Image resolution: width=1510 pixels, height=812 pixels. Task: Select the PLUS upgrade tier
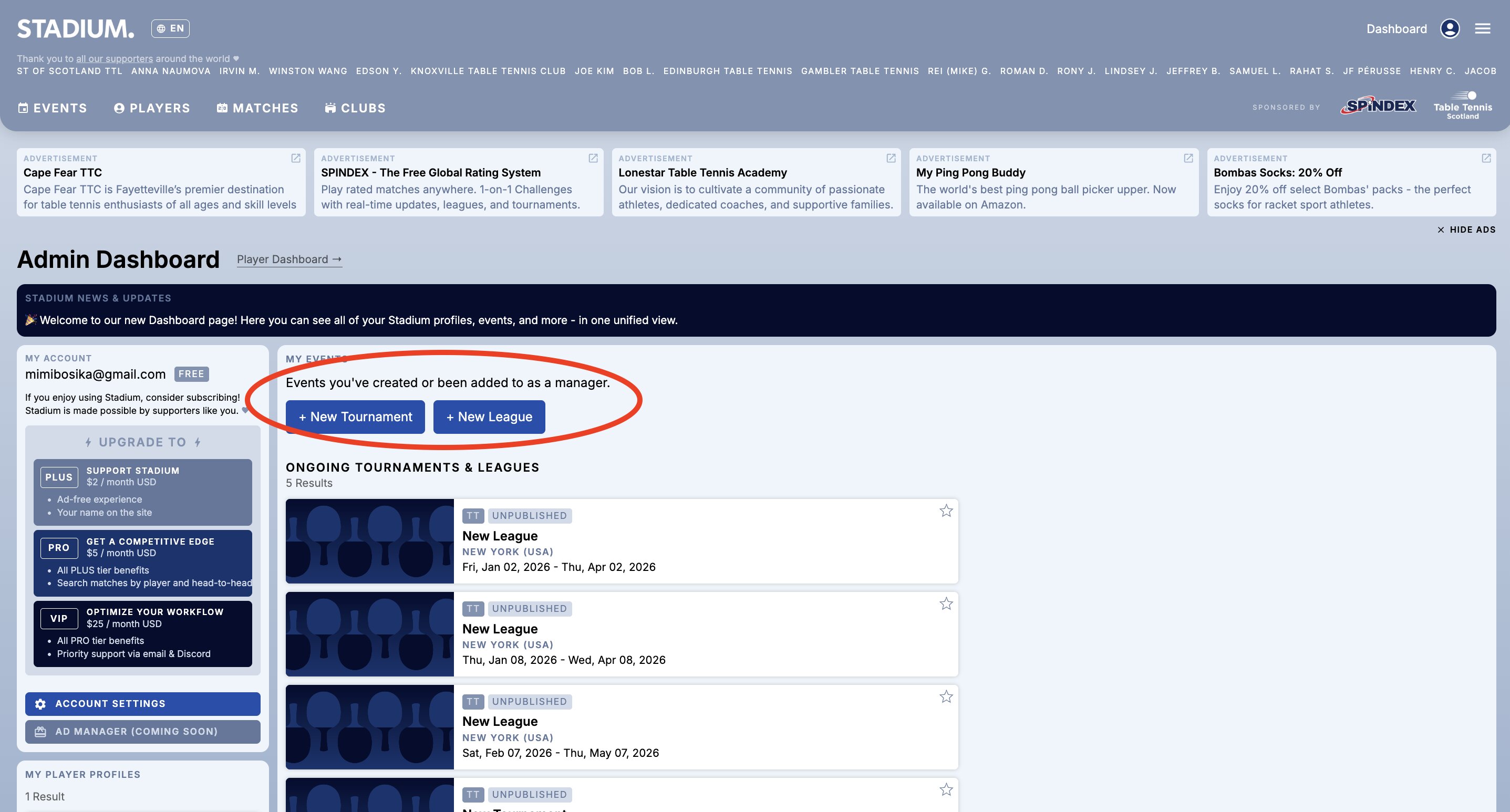142,492
